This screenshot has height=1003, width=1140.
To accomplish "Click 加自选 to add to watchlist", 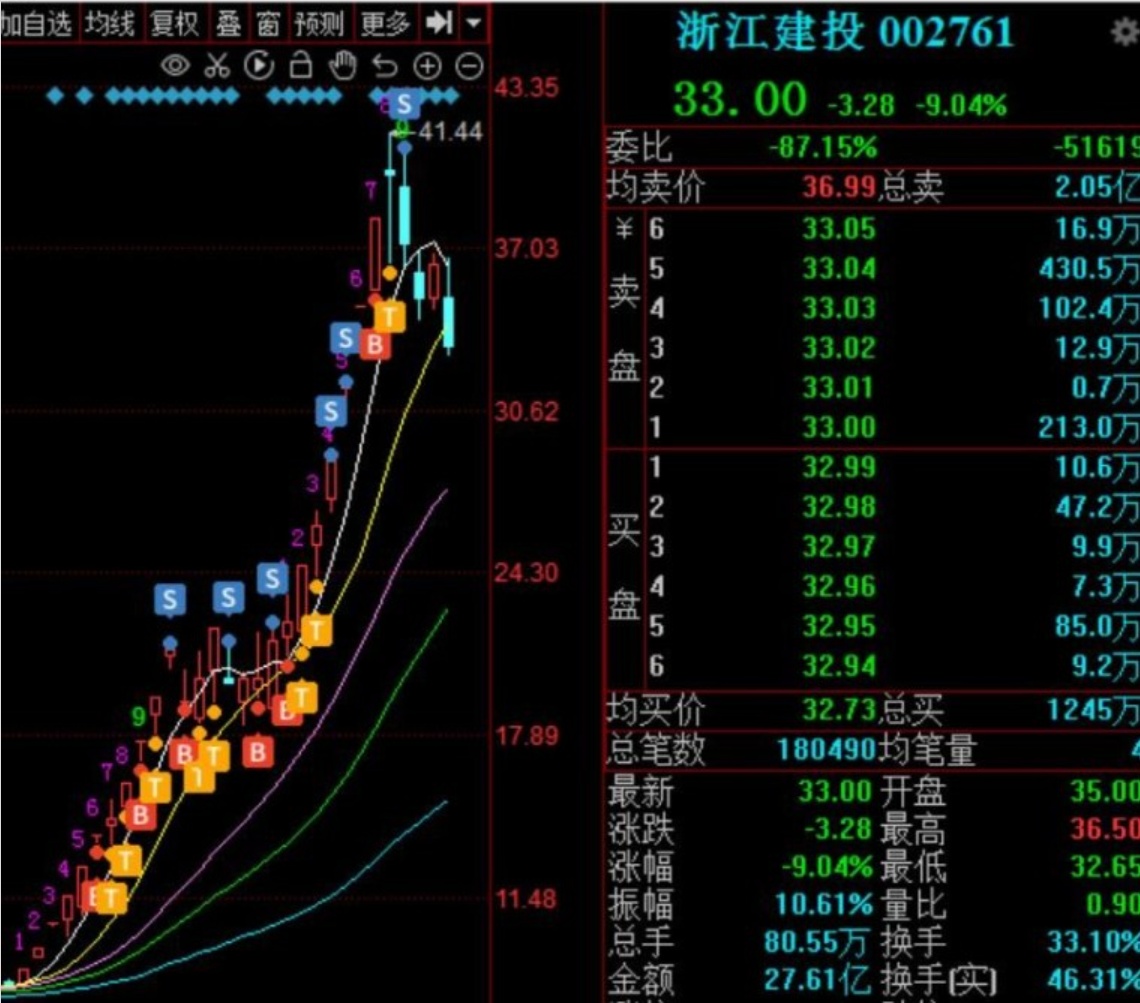I will pos(36,24).
